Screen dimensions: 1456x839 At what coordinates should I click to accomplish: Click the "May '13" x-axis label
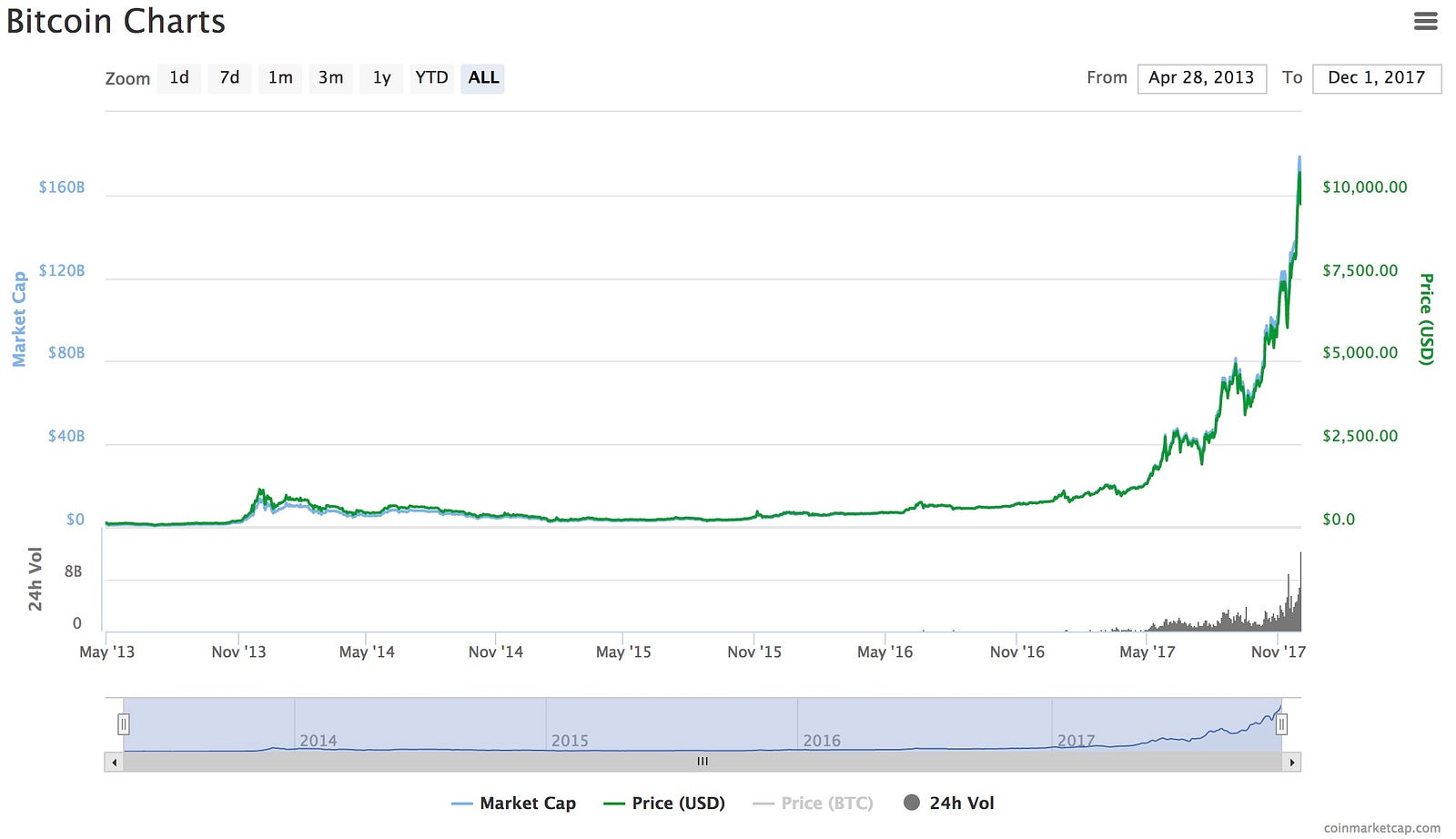tap(106, 652)
